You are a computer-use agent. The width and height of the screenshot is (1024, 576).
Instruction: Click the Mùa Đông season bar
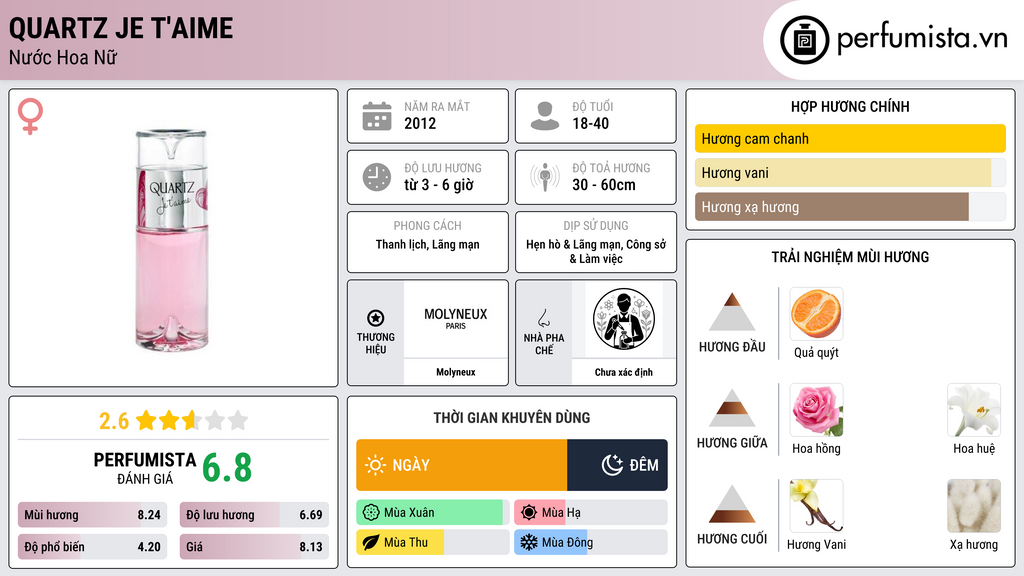590,542
